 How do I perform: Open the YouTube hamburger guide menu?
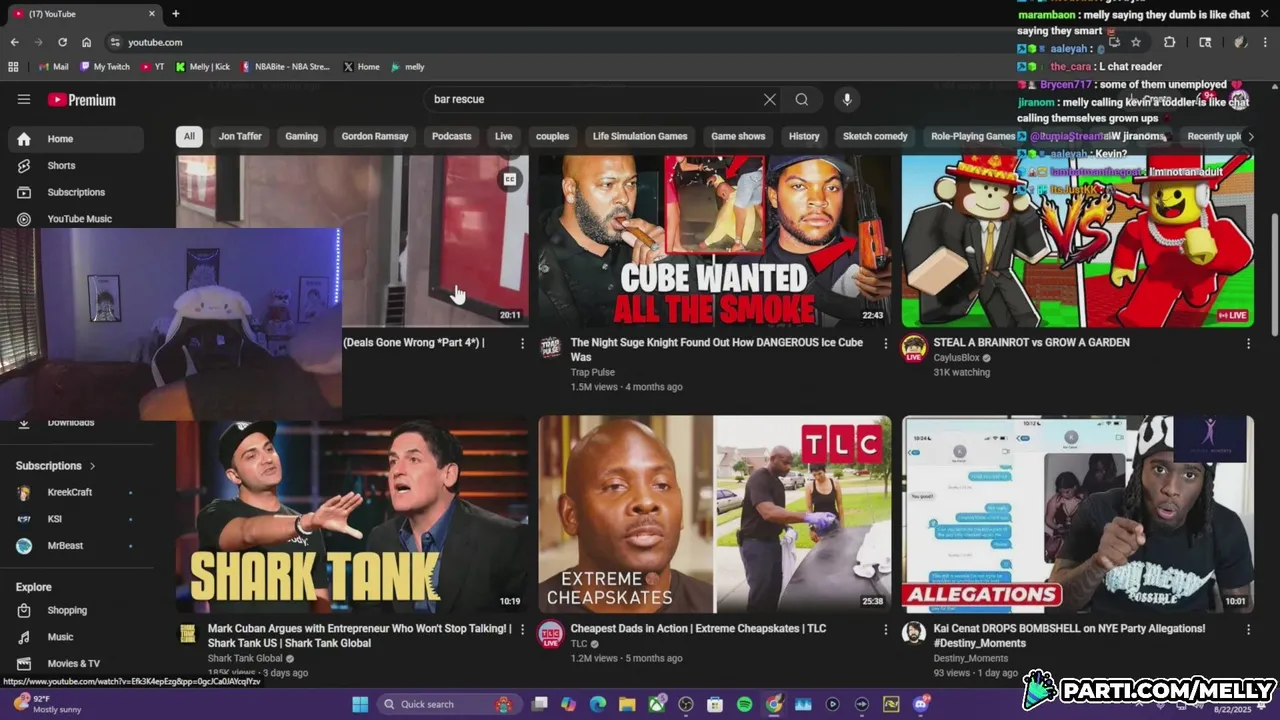[x=24, y=99]
